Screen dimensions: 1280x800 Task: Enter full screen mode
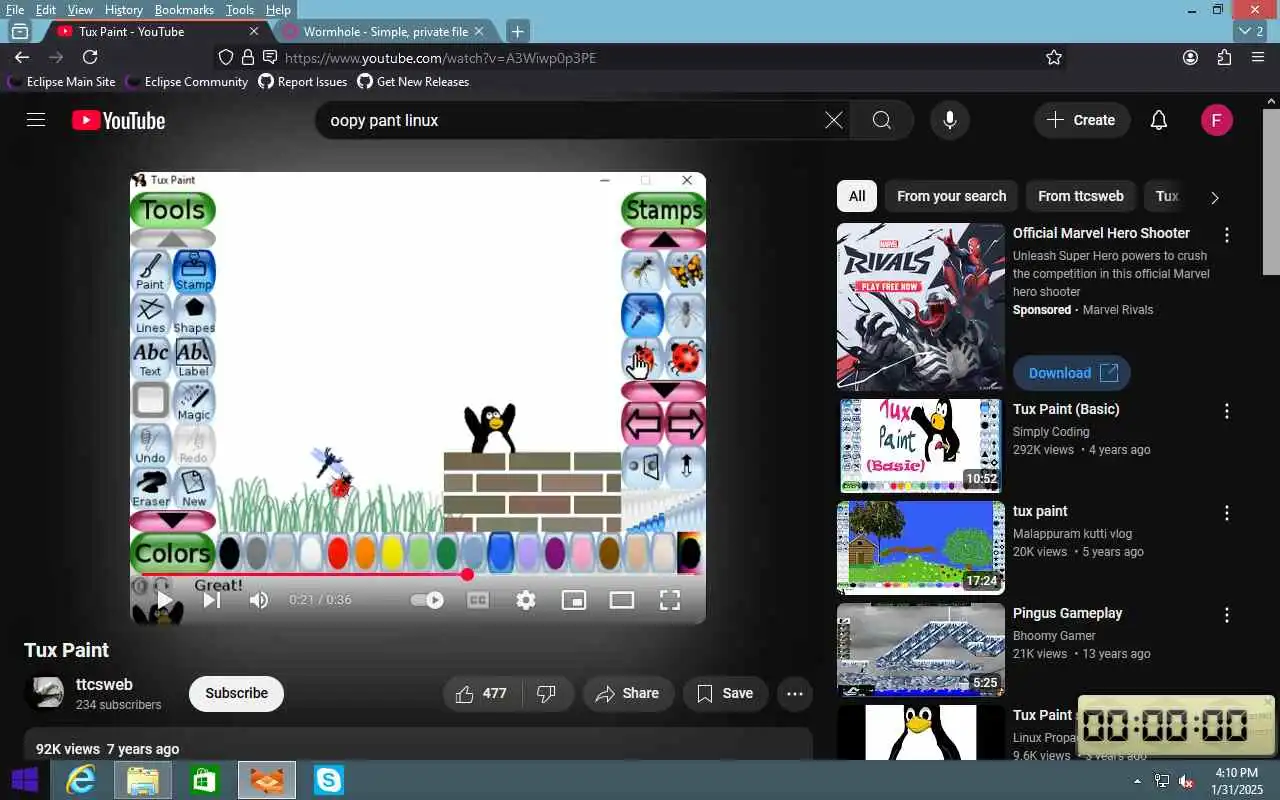[670, 600]
